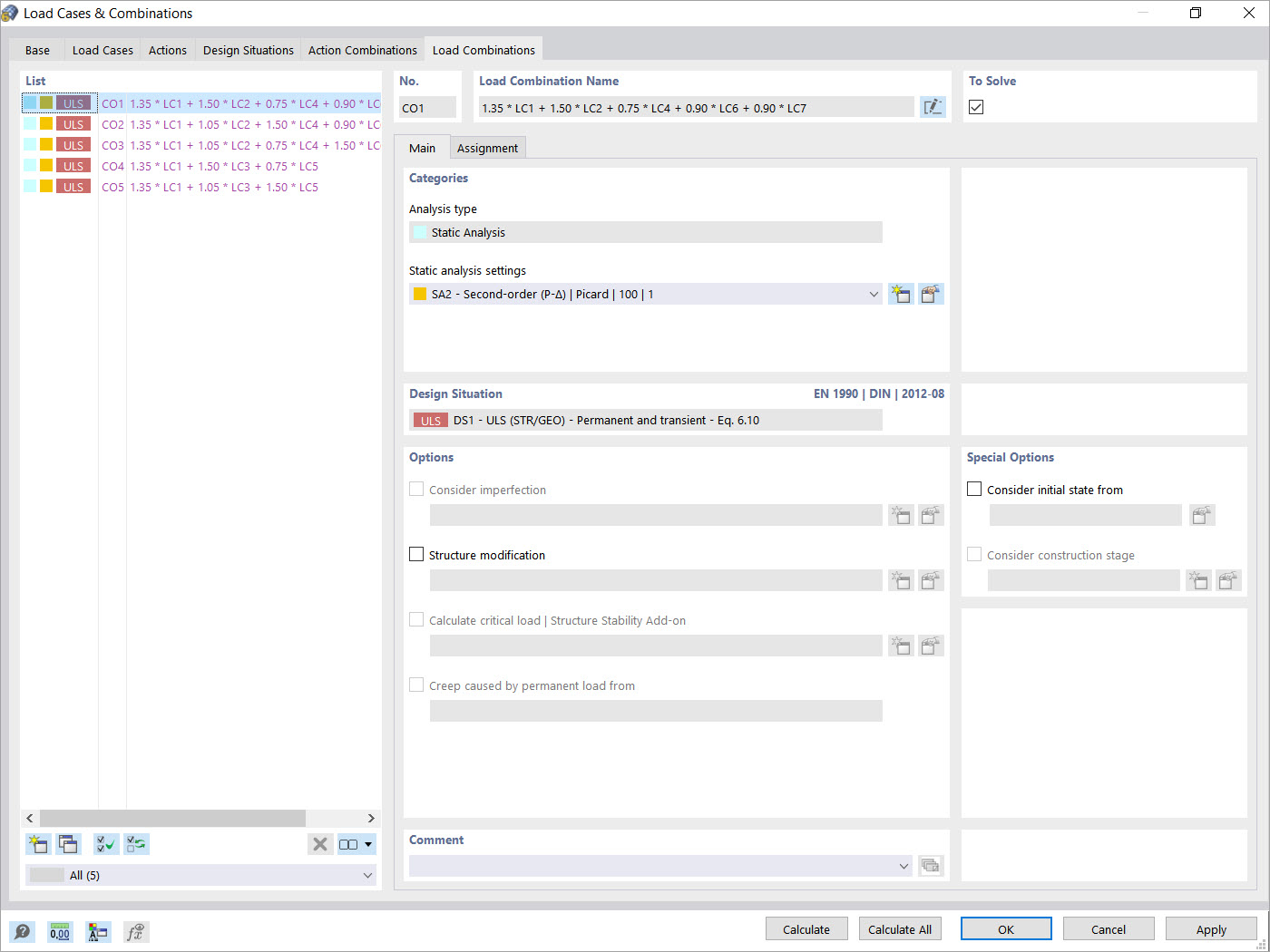
Task: Click list horizontal scrollbar right arrow
Action: [370, 818]
